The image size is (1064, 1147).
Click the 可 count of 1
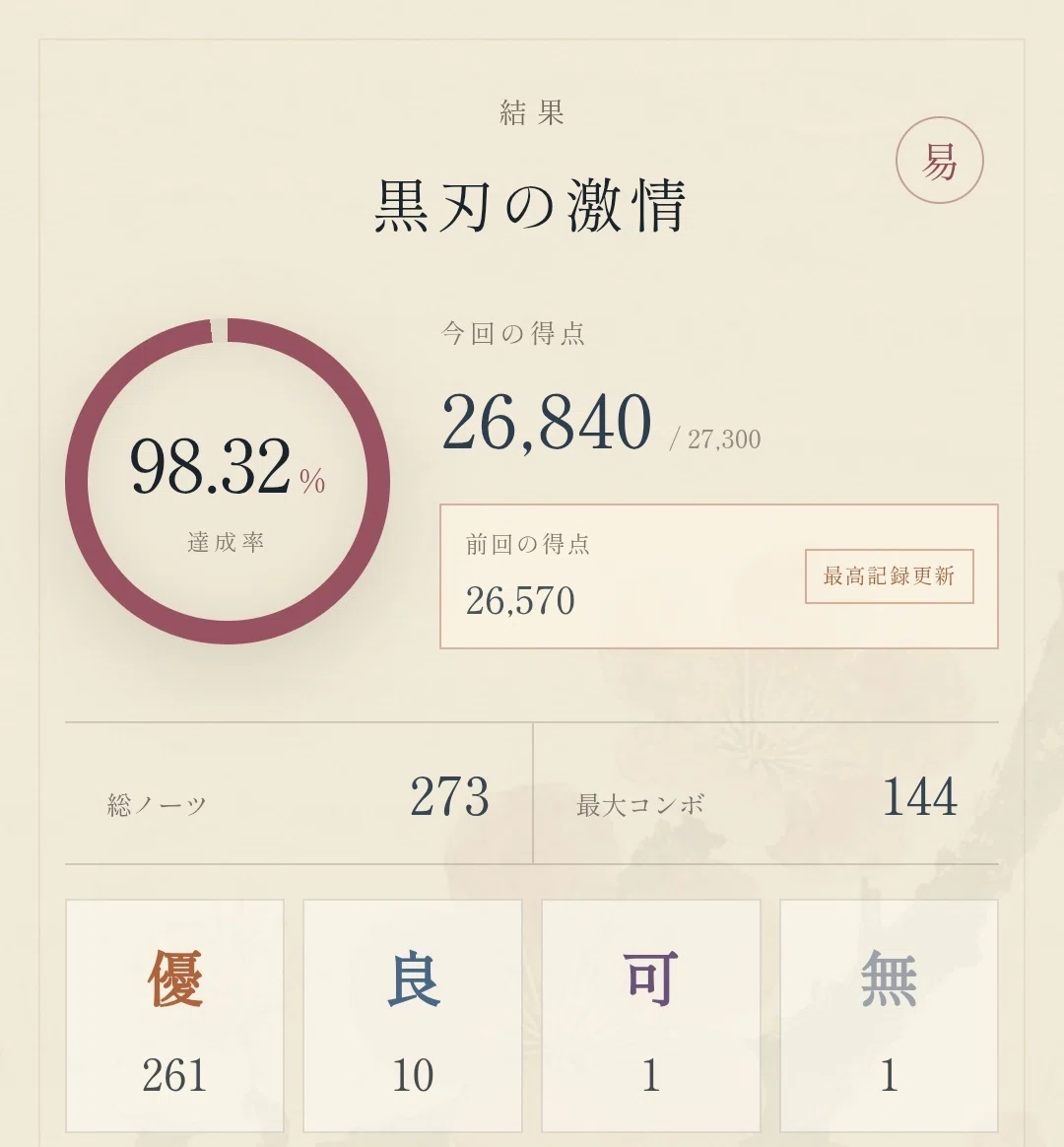pyautogui.click(x=651, y=1076)
